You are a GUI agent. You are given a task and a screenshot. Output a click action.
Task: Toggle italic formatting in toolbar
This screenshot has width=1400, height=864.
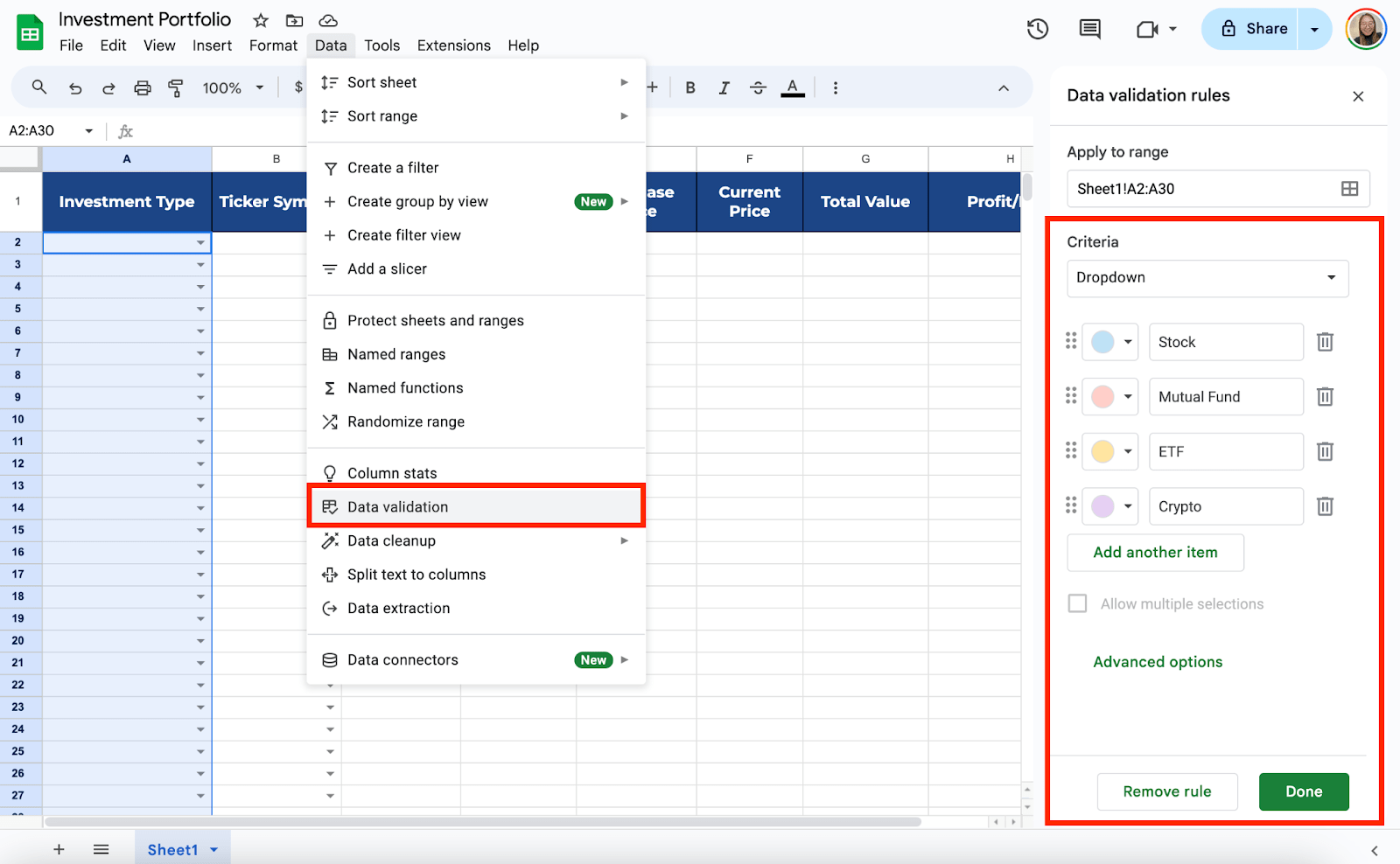(x=724, y=87)
